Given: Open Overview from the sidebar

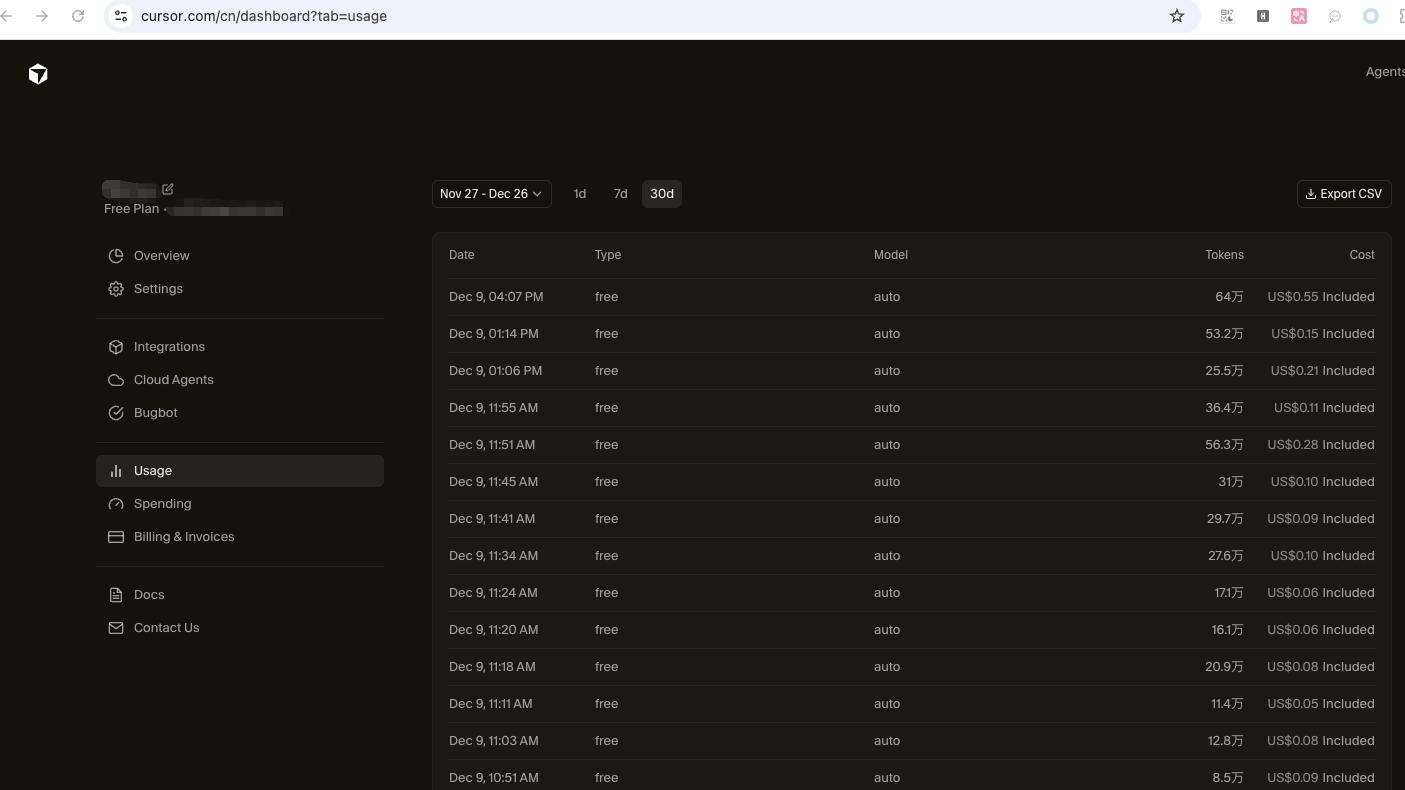Looking at the screenshot, I should pos(161,256).
